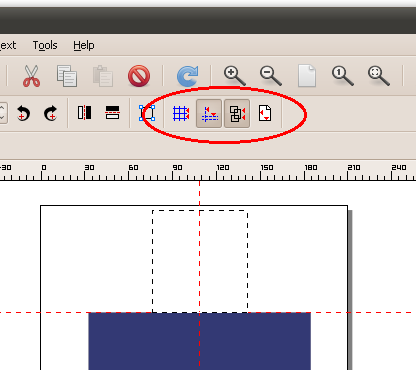The height and width of the screenshot is (370, 416).
Task: Click the greyed Paste clipboard icon
Action: click(x=103, y=76)
